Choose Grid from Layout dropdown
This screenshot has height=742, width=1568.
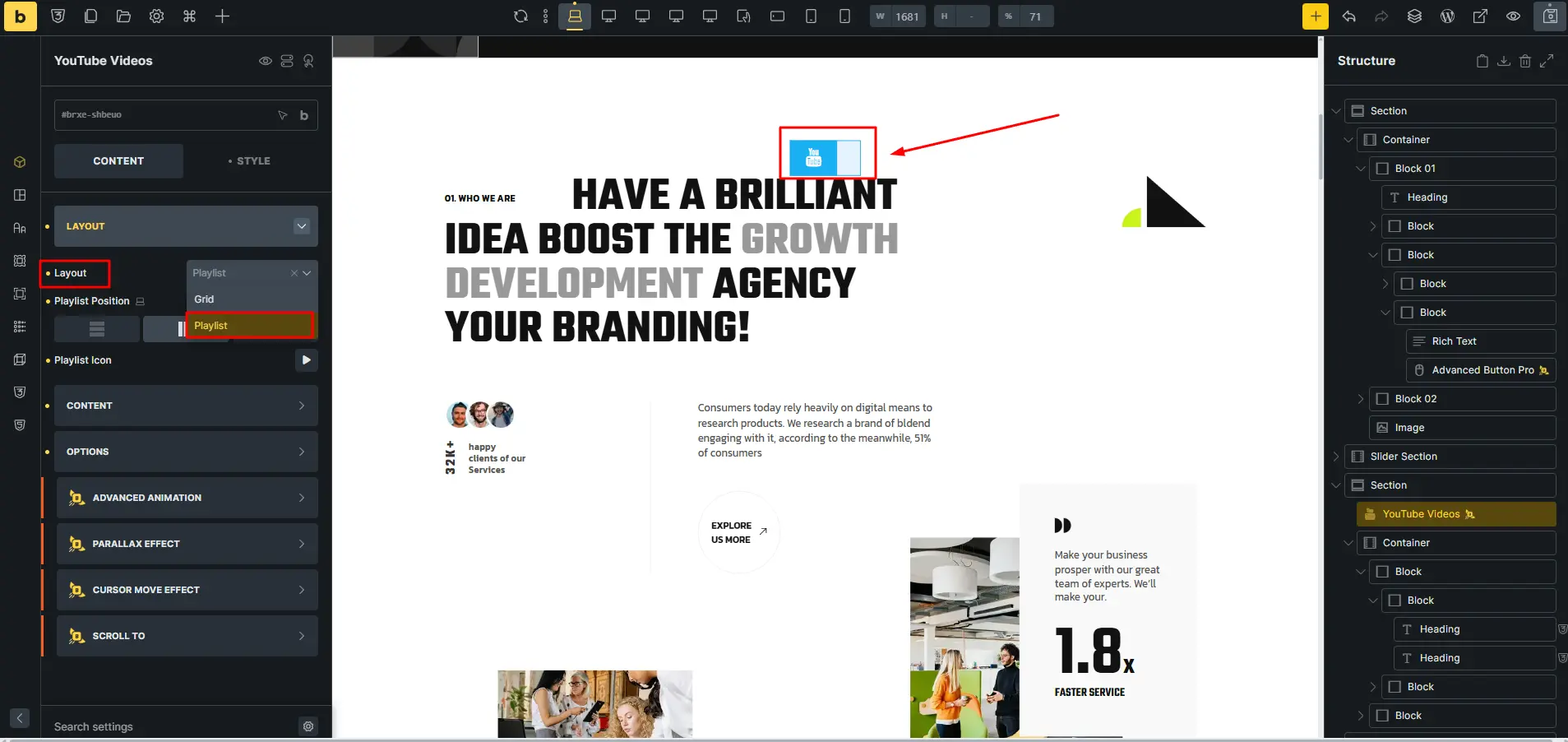coord(251,299)
